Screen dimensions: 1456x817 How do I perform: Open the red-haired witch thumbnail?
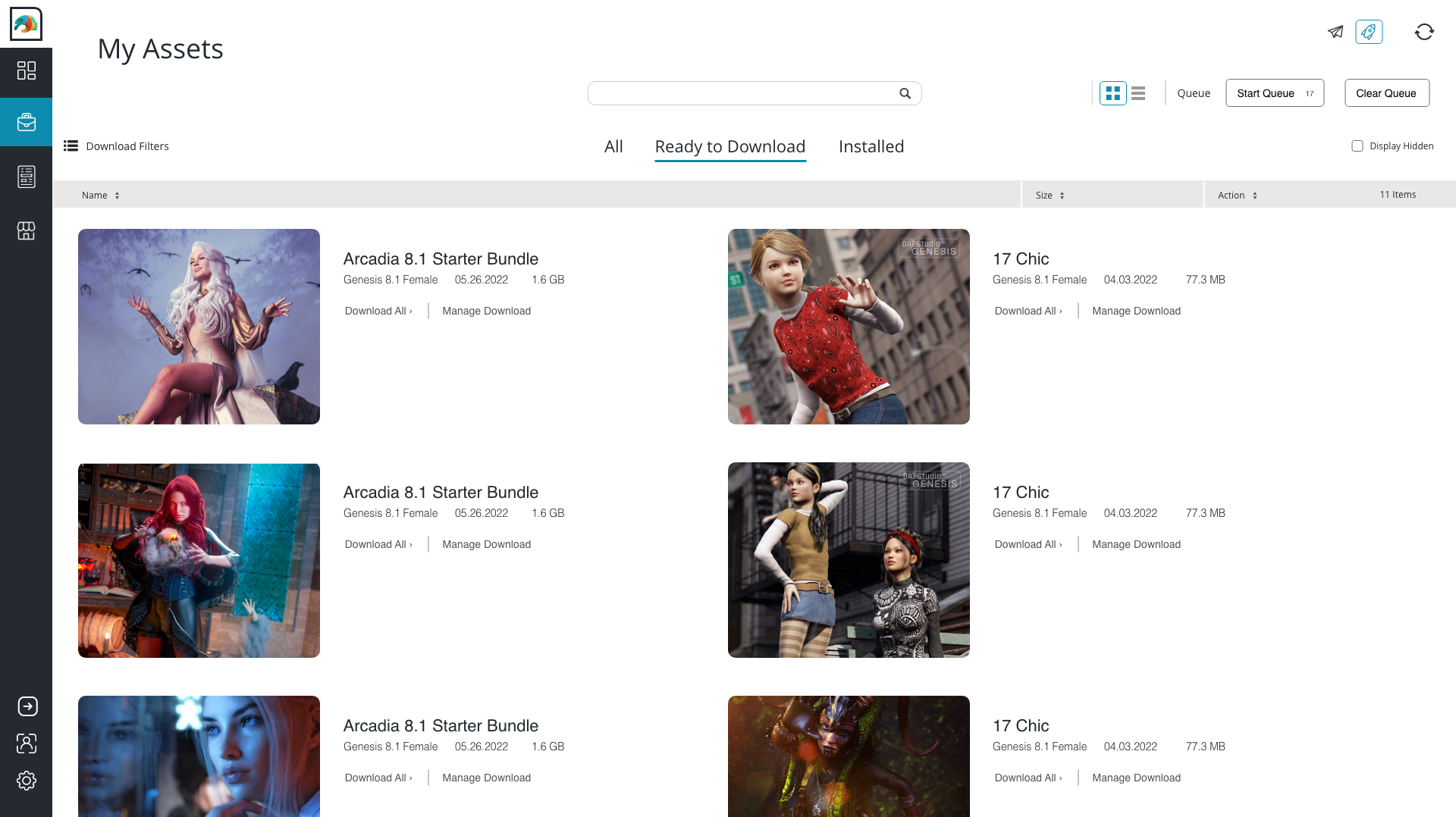(x=199, y=560)
